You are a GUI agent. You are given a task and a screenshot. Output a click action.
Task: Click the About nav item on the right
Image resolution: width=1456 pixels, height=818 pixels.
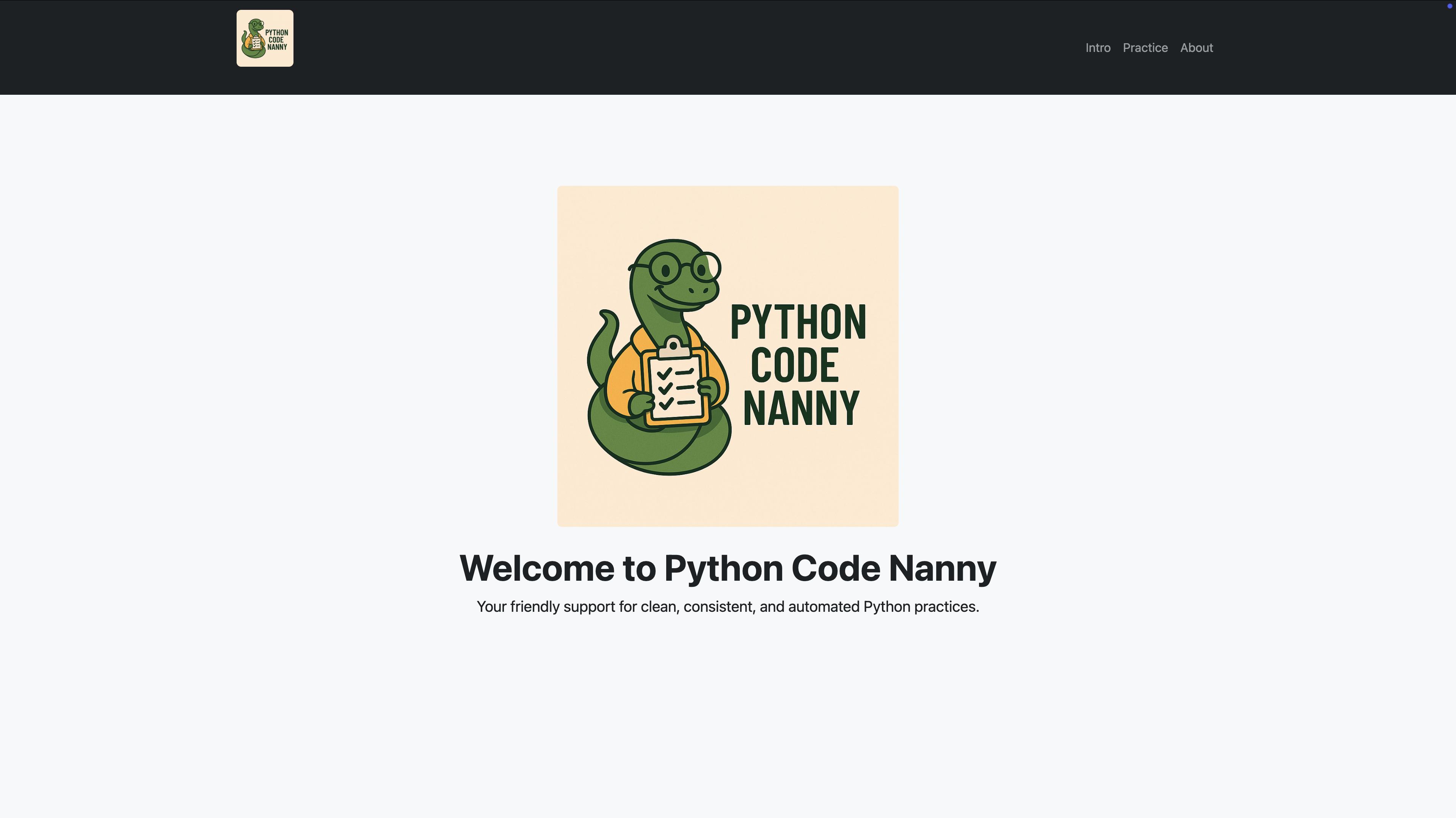[x=1197, y=47]
